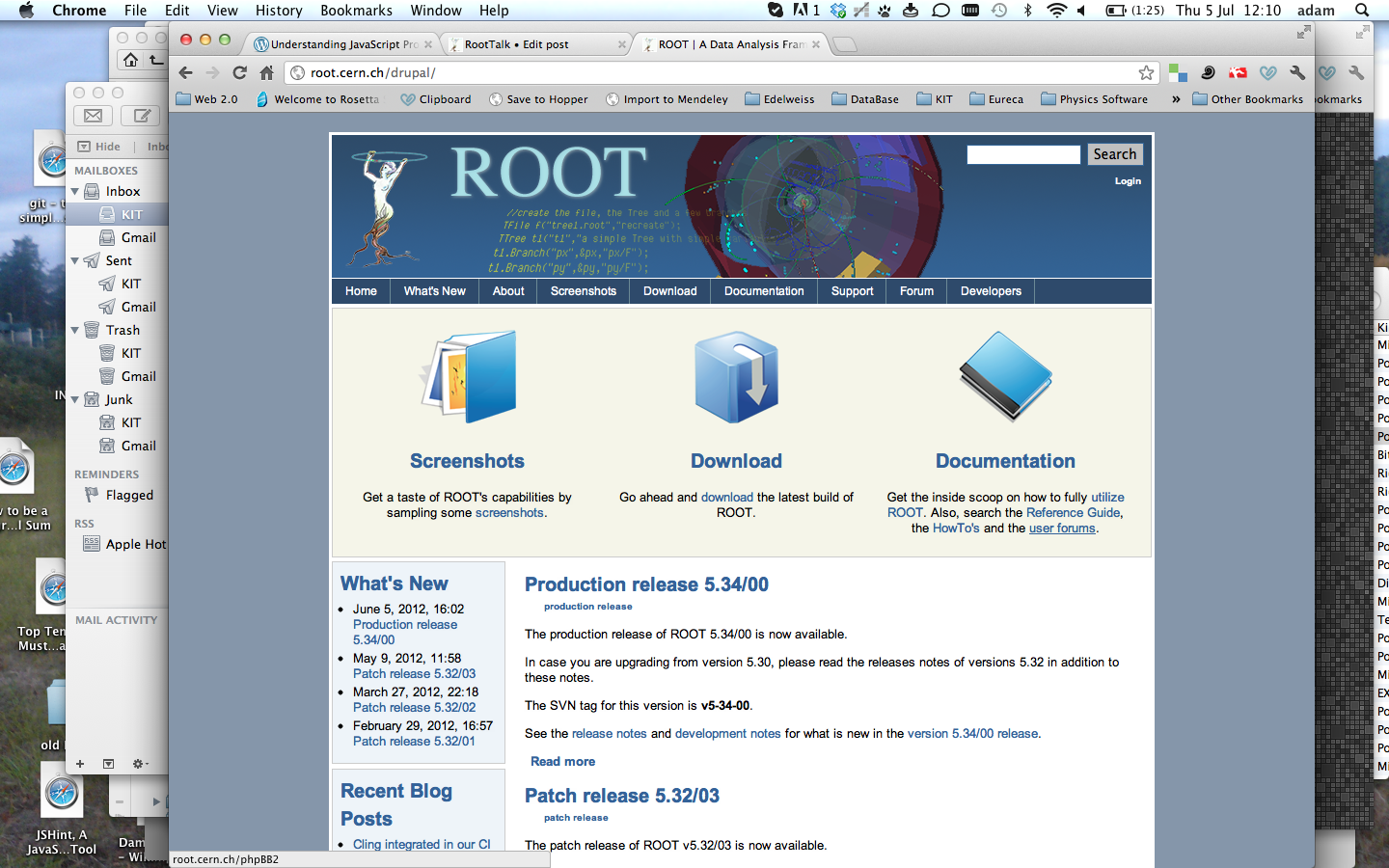
Task: Open the Bookmarks menu in menu bar
Action: coord(356,10)
